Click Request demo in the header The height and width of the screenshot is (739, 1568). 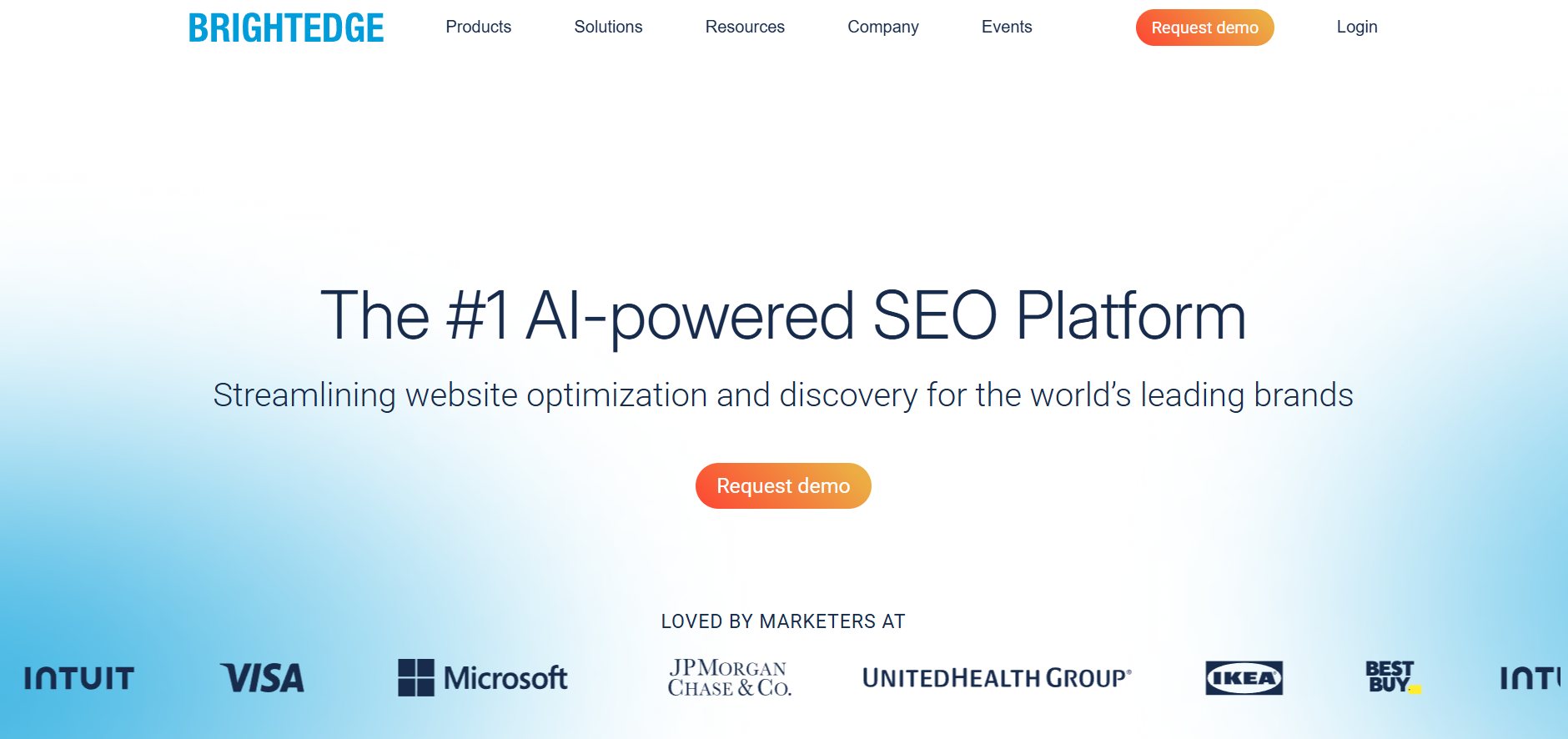click(1204, 28)
